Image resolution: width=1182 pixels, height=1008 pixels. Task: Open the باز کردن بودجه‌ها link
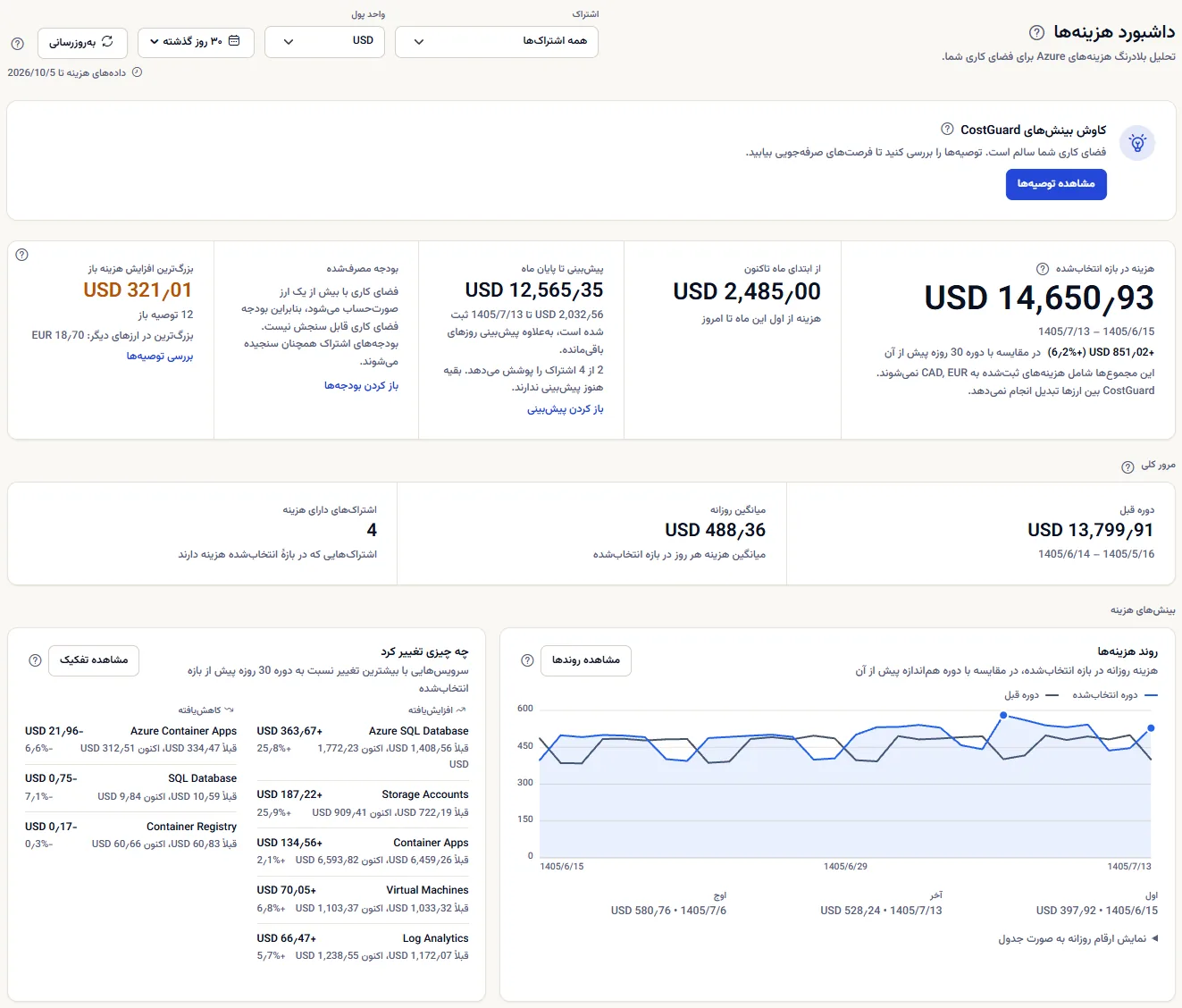point(361,386)
